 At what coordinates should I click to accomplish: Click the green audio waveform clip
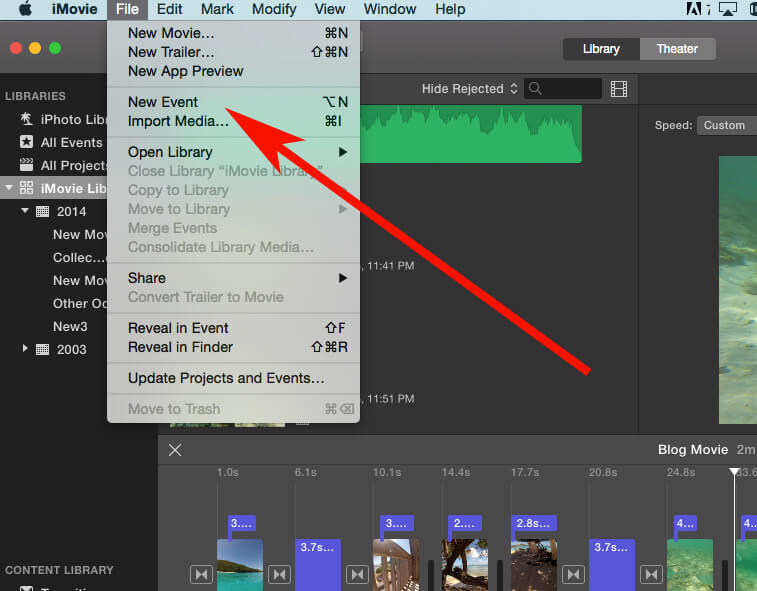point(471,134)
